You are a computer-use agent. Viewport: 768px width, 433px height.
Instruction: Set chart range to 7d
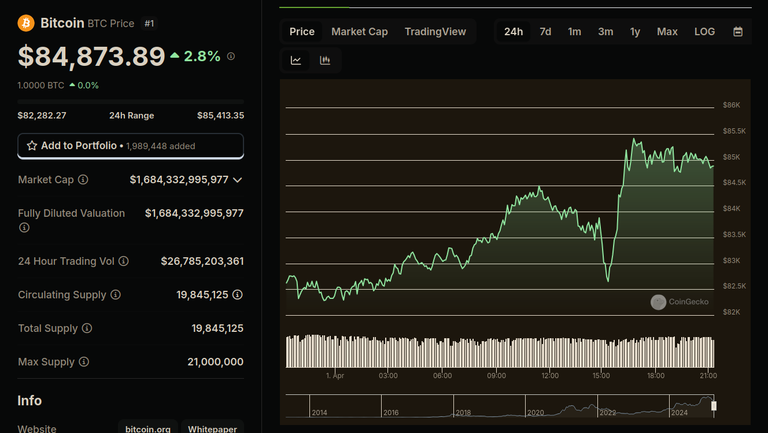545,32
